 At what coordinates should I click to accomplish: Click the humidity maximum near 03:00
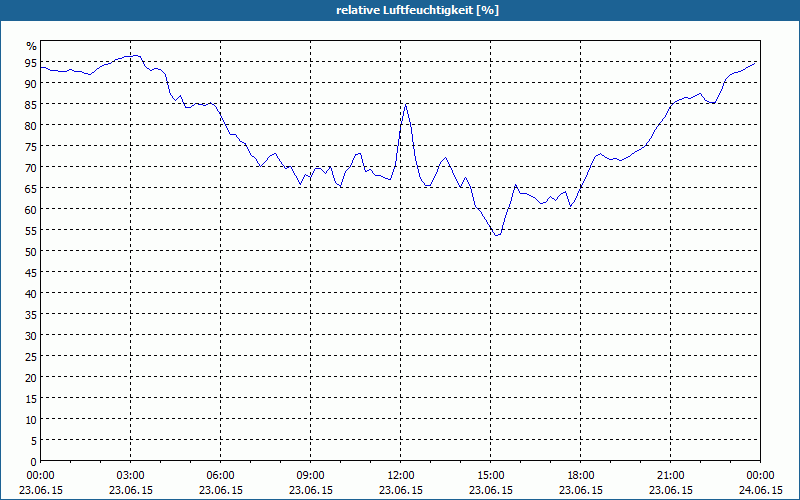point(135,55)
